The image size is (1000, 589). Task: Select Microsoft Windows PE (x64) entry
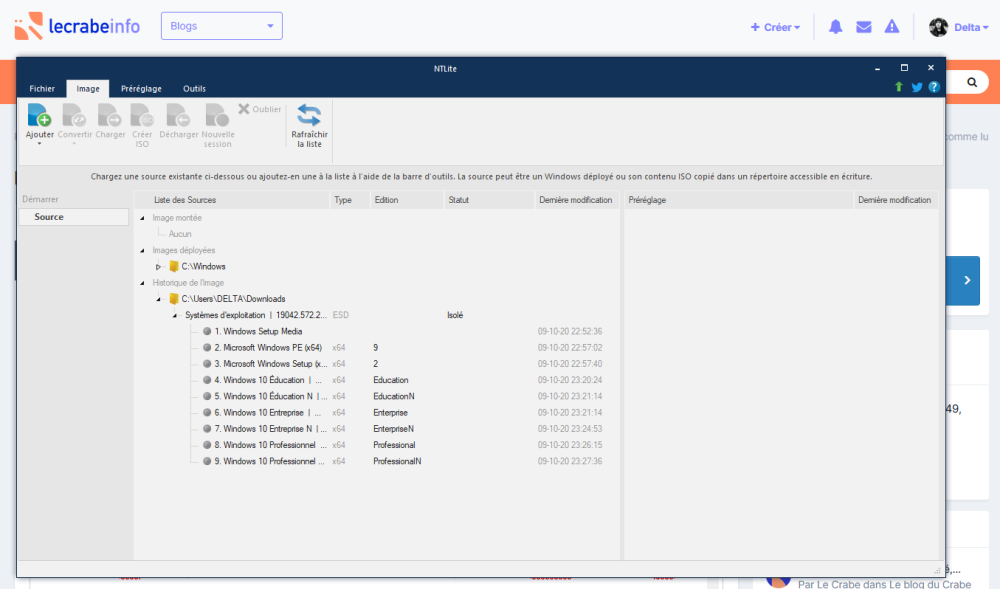point(267,348)
